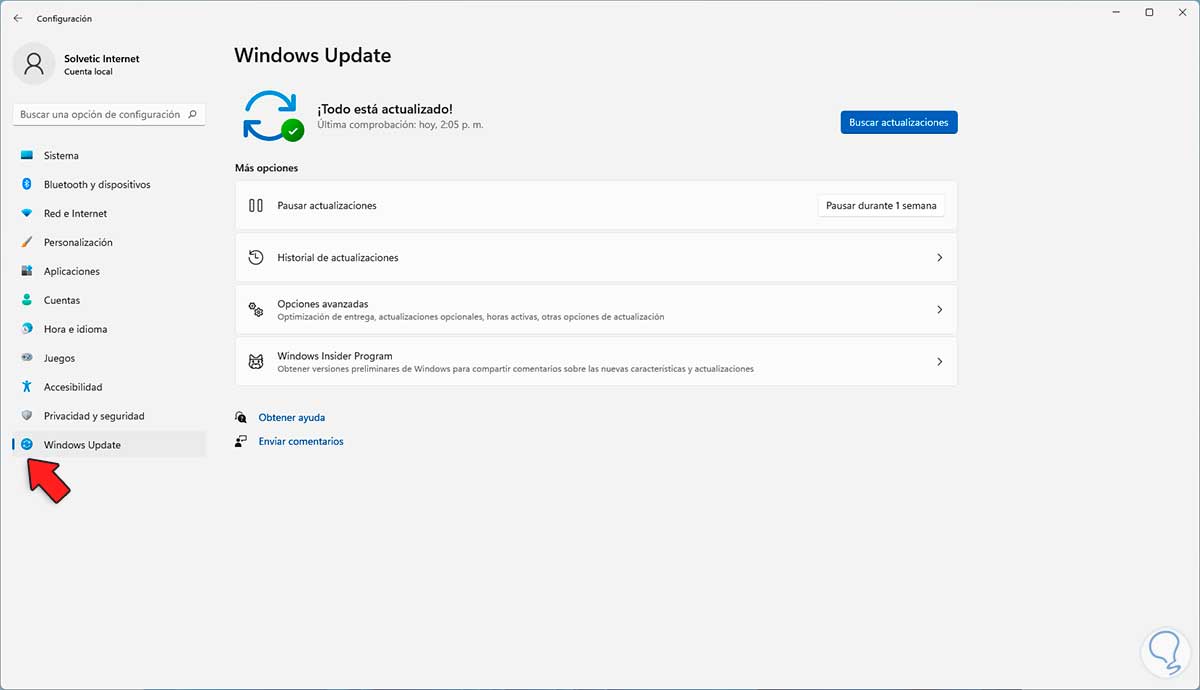
Task: Select the Cuentas person icon
Action: [26, 300]
